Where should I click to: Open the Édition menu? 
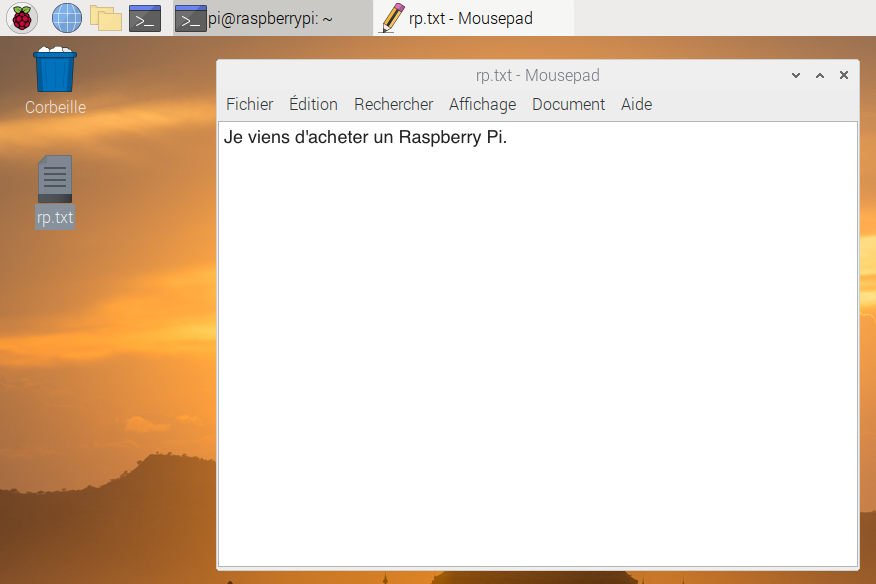pos(313,104)
